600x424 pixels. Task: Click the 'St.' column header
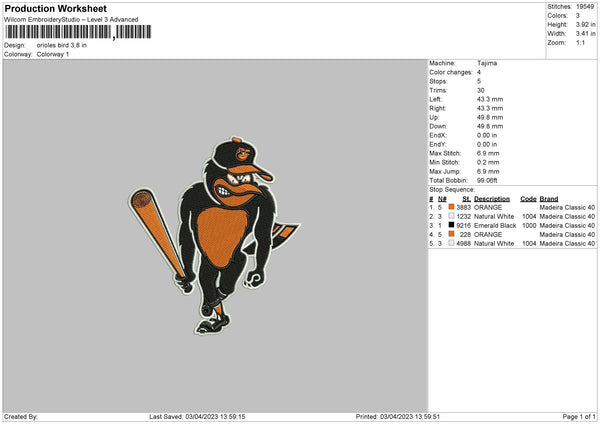click(x=466, y=199)
